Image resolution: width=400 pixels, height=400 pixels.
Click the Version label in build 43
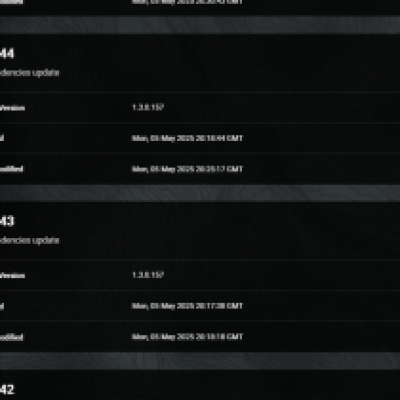[12, 276]
